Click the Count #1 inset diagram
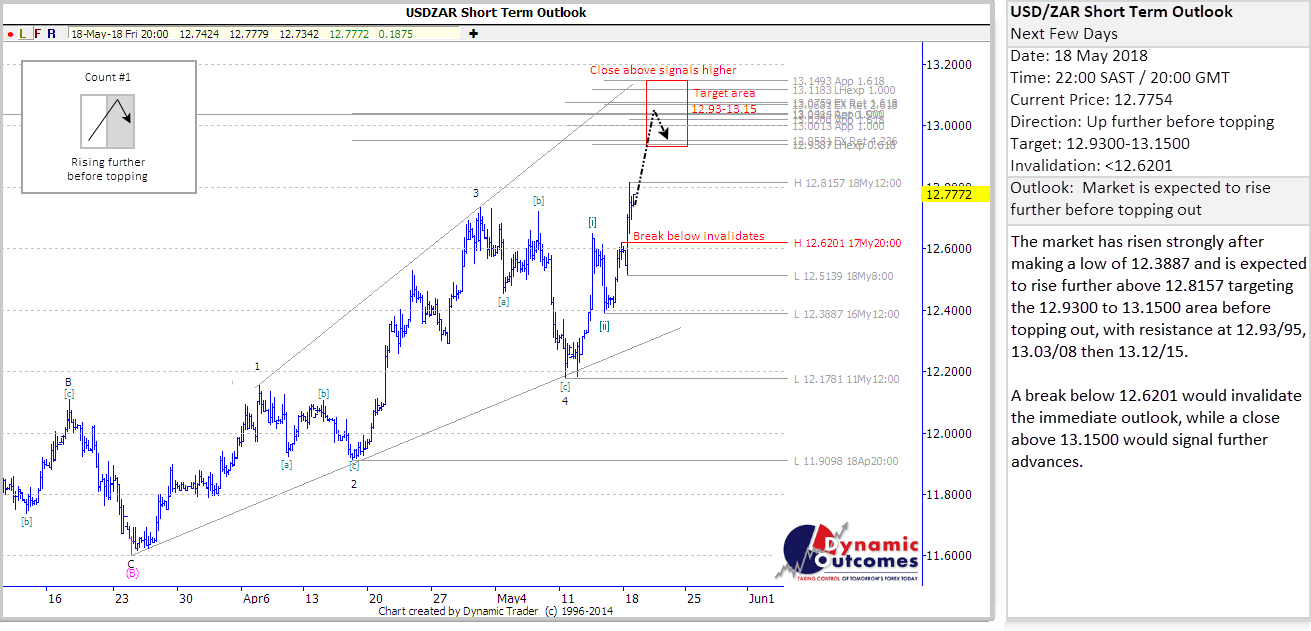The image size is (1311, 631). (108, 123)
